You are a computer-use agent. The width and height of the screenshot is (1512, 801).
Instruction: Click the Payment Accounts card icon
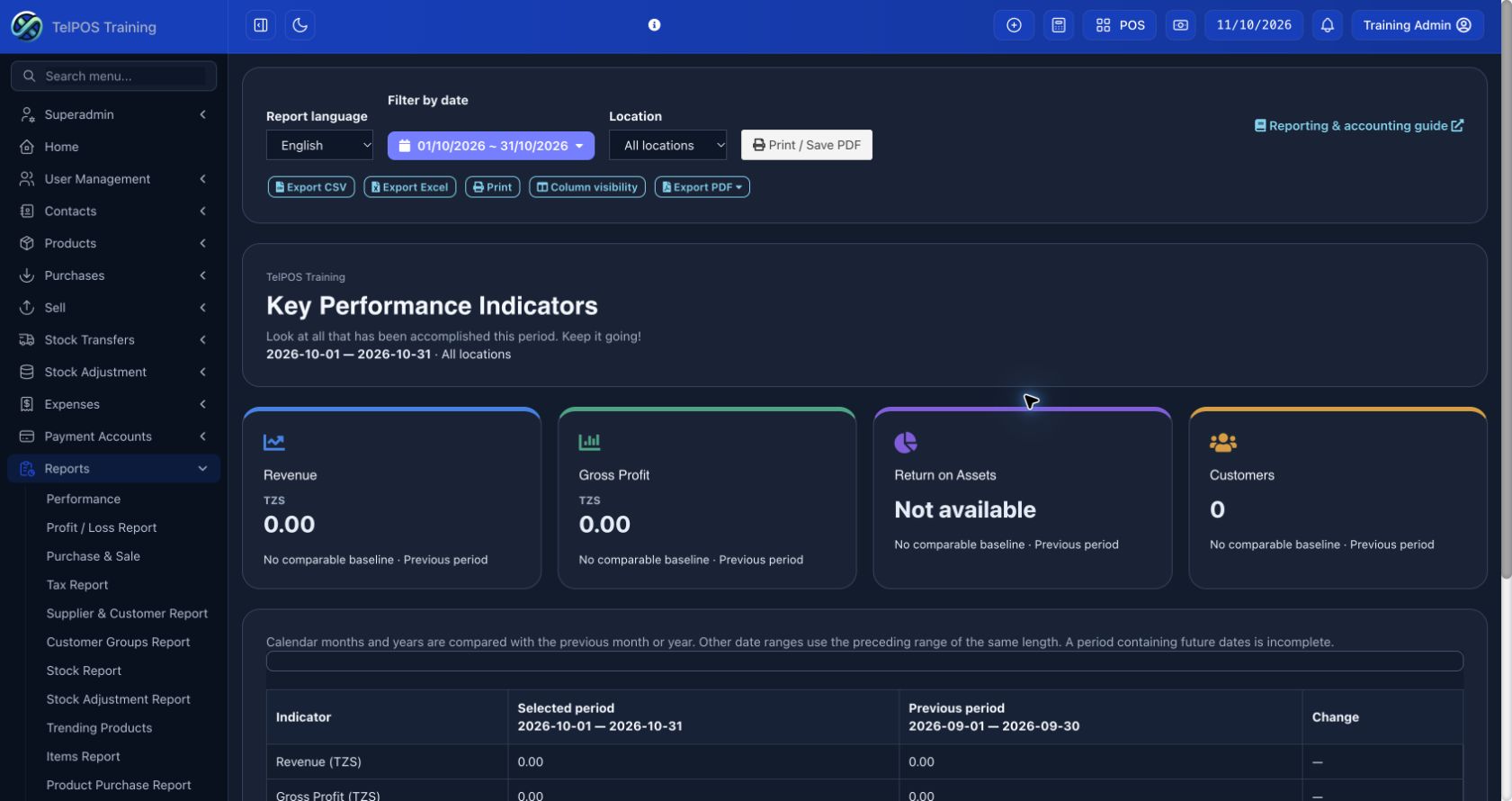[x=27, y=436]
